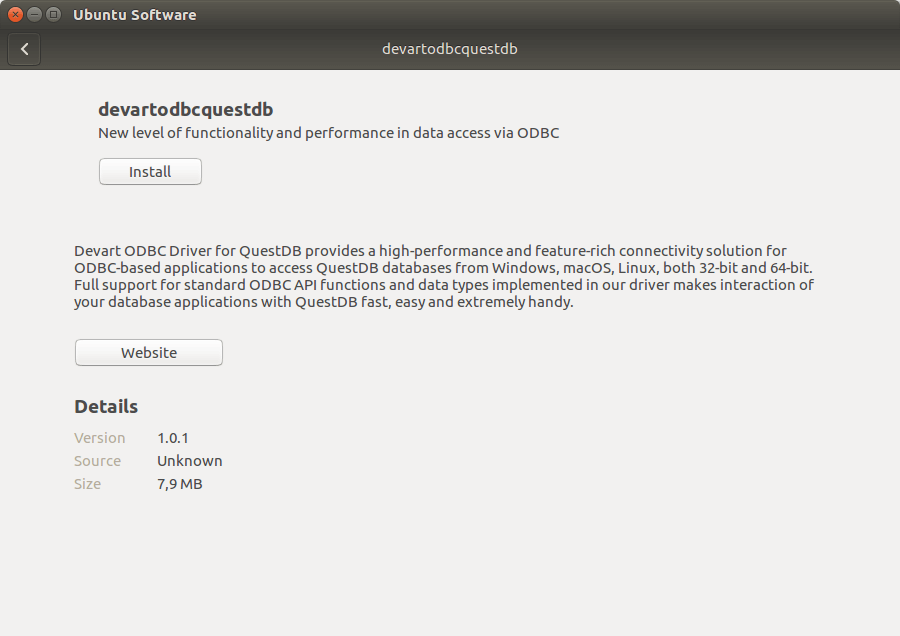Click the devartodbcquestdb title bar text

tap(449, 48)
